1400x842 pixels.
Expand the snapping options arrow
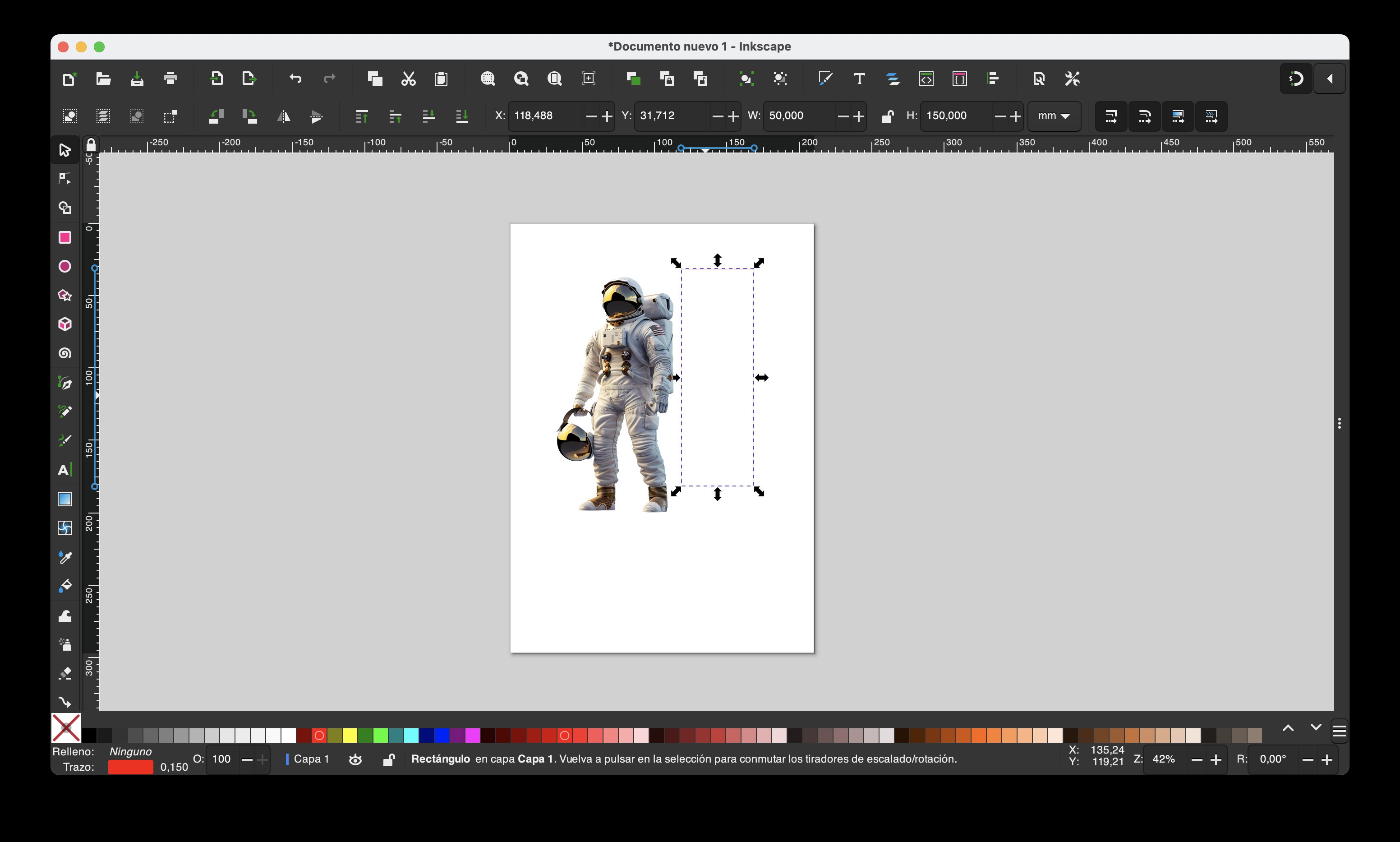(1330, 79)
